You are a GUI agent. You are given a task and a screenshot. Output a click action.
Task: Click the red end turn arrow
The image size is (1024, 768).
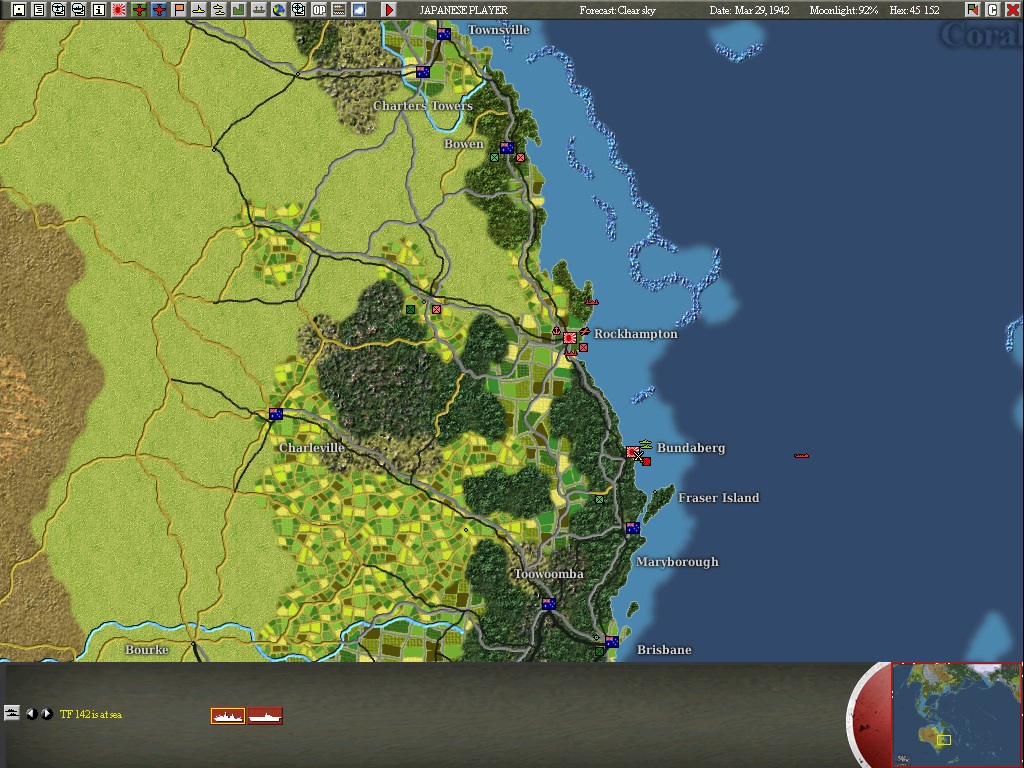coord(389,9)
